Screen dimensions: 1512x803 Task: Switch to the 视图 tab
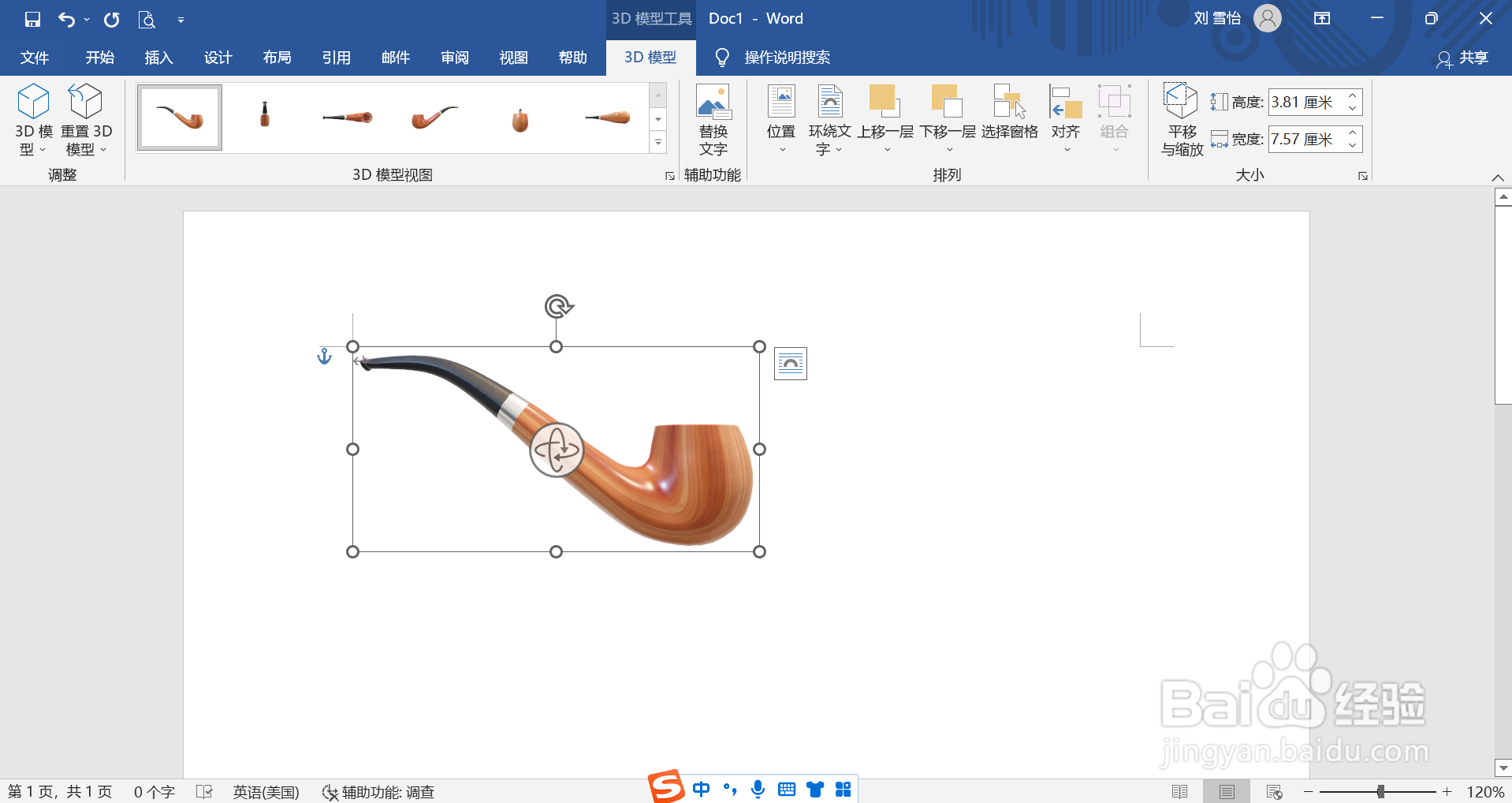point(513,58)
